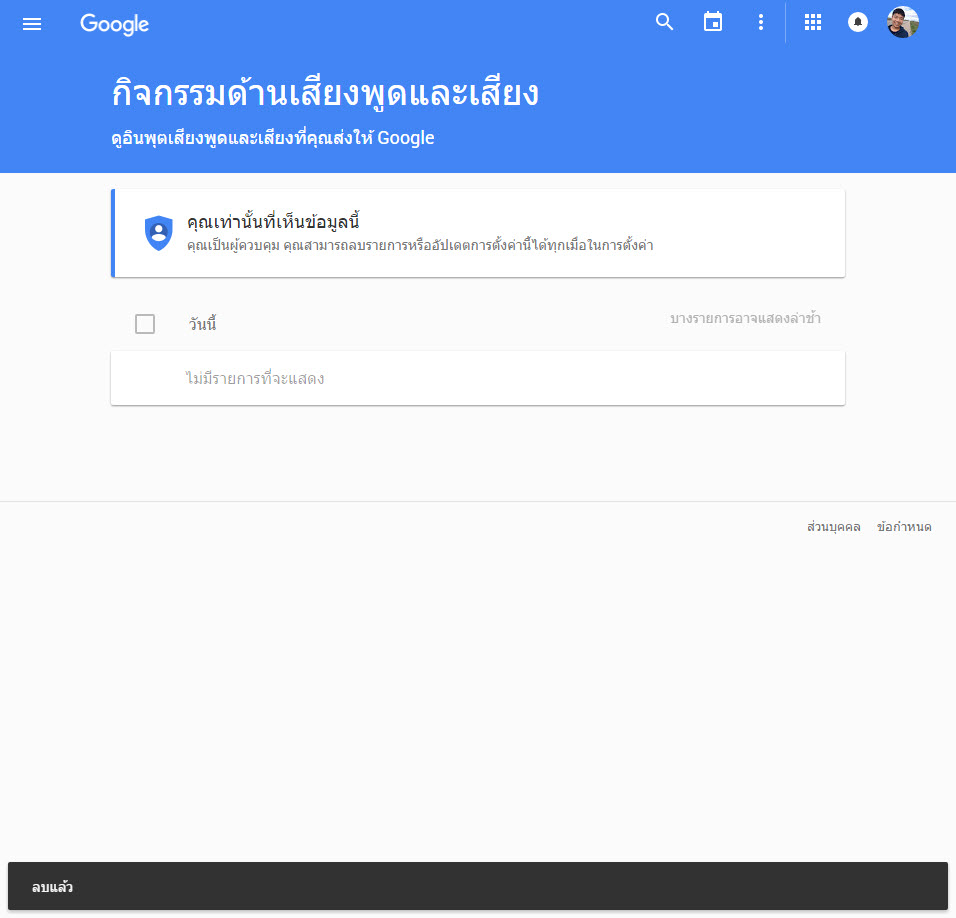Click the วันนี้ date label
Screen dimensions: 956x918
(x=202, y=324)
